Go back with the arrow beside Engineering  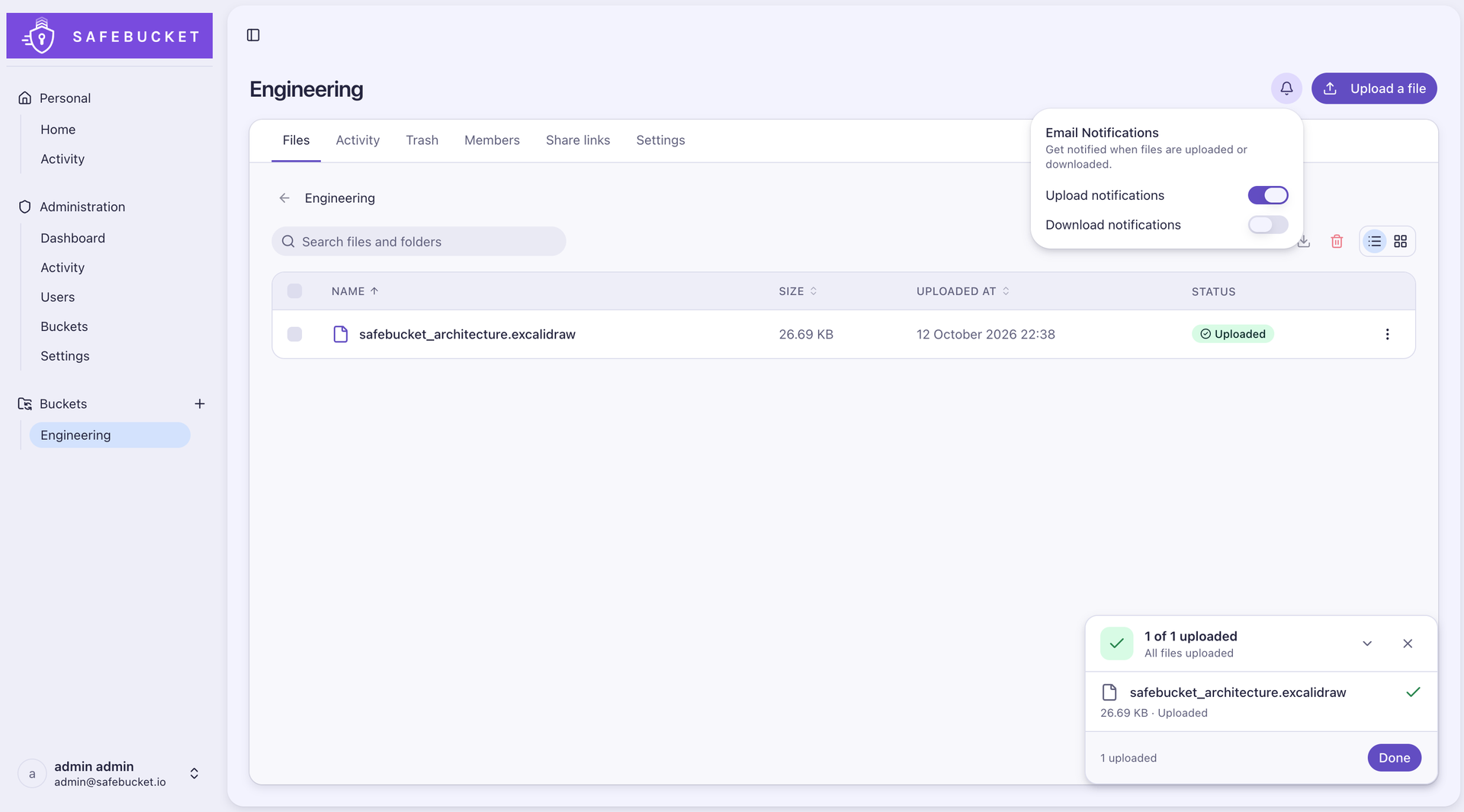[x=284, y=198]
